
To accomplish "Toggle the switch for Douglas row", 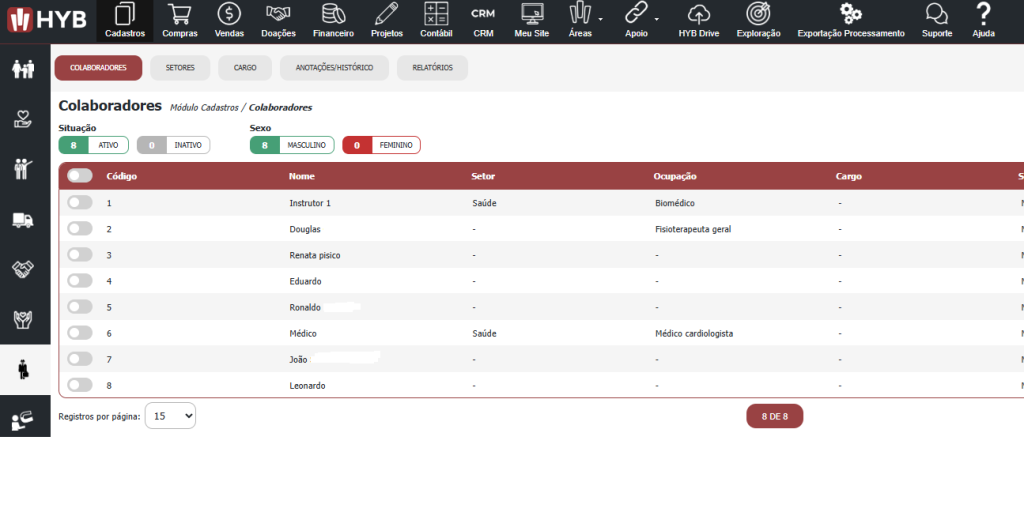I will point(80,229).
